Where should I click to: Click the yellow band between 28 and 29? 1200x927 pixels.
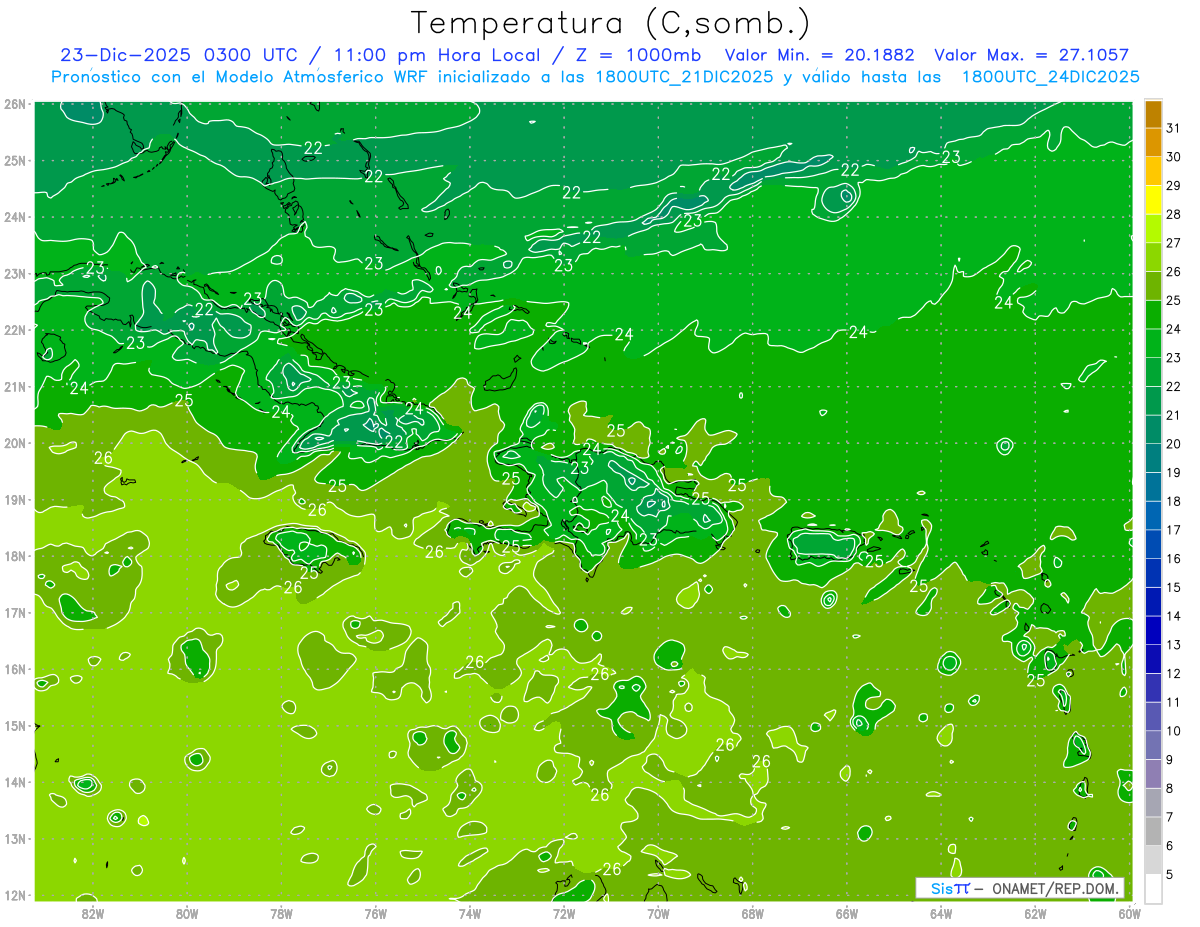pos(1153,200)
